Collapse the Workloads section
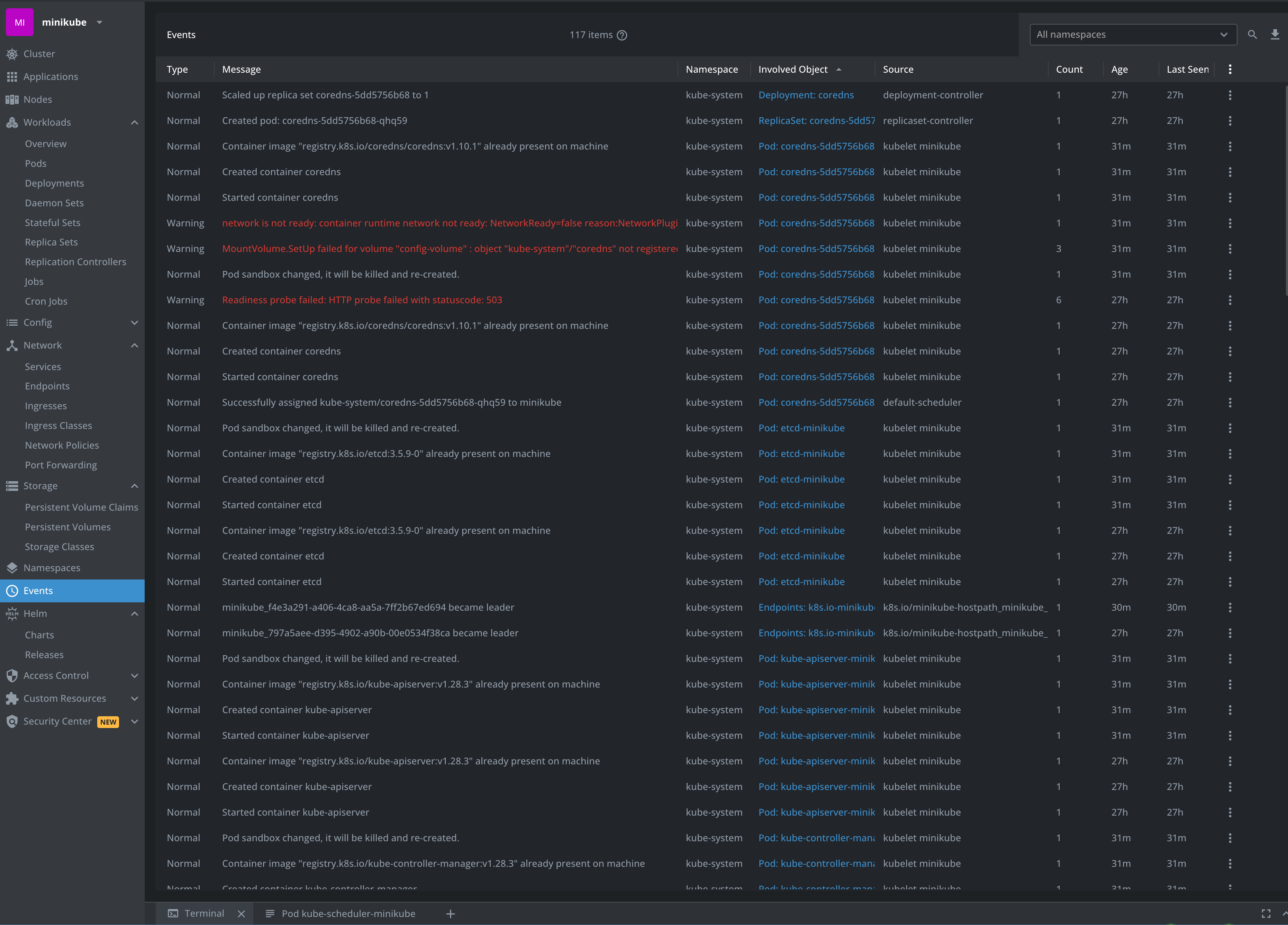Viewport: 1288px width, 925px height. [135, 122]
